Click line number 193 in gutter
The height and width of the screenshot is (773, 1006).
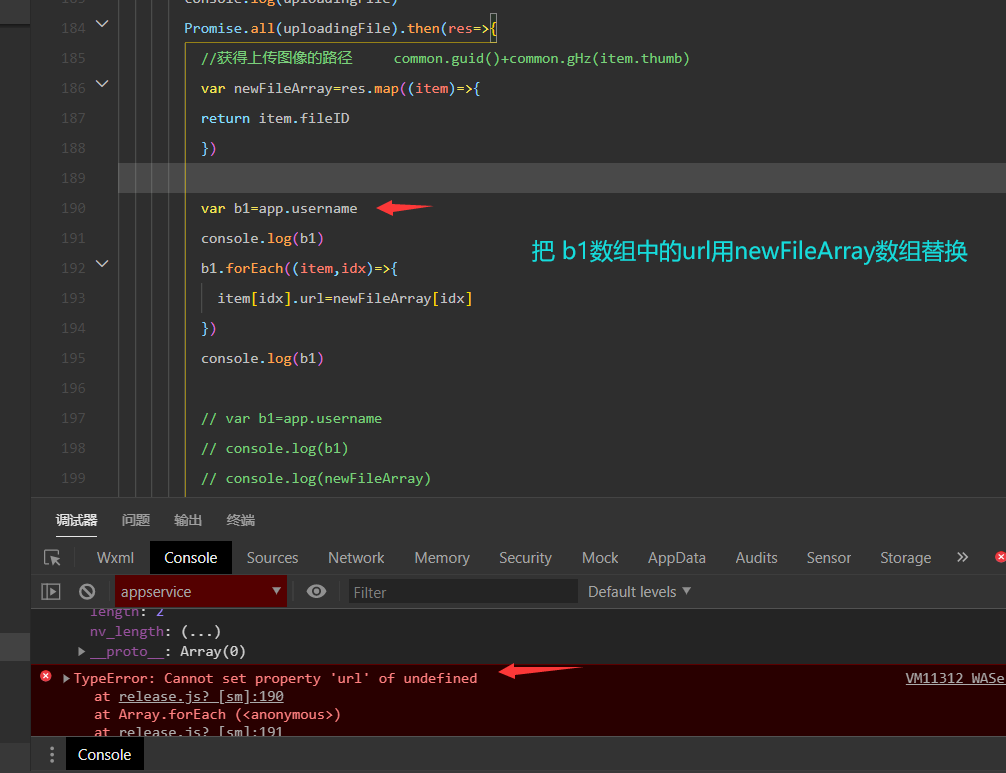(x=73, y=298)
